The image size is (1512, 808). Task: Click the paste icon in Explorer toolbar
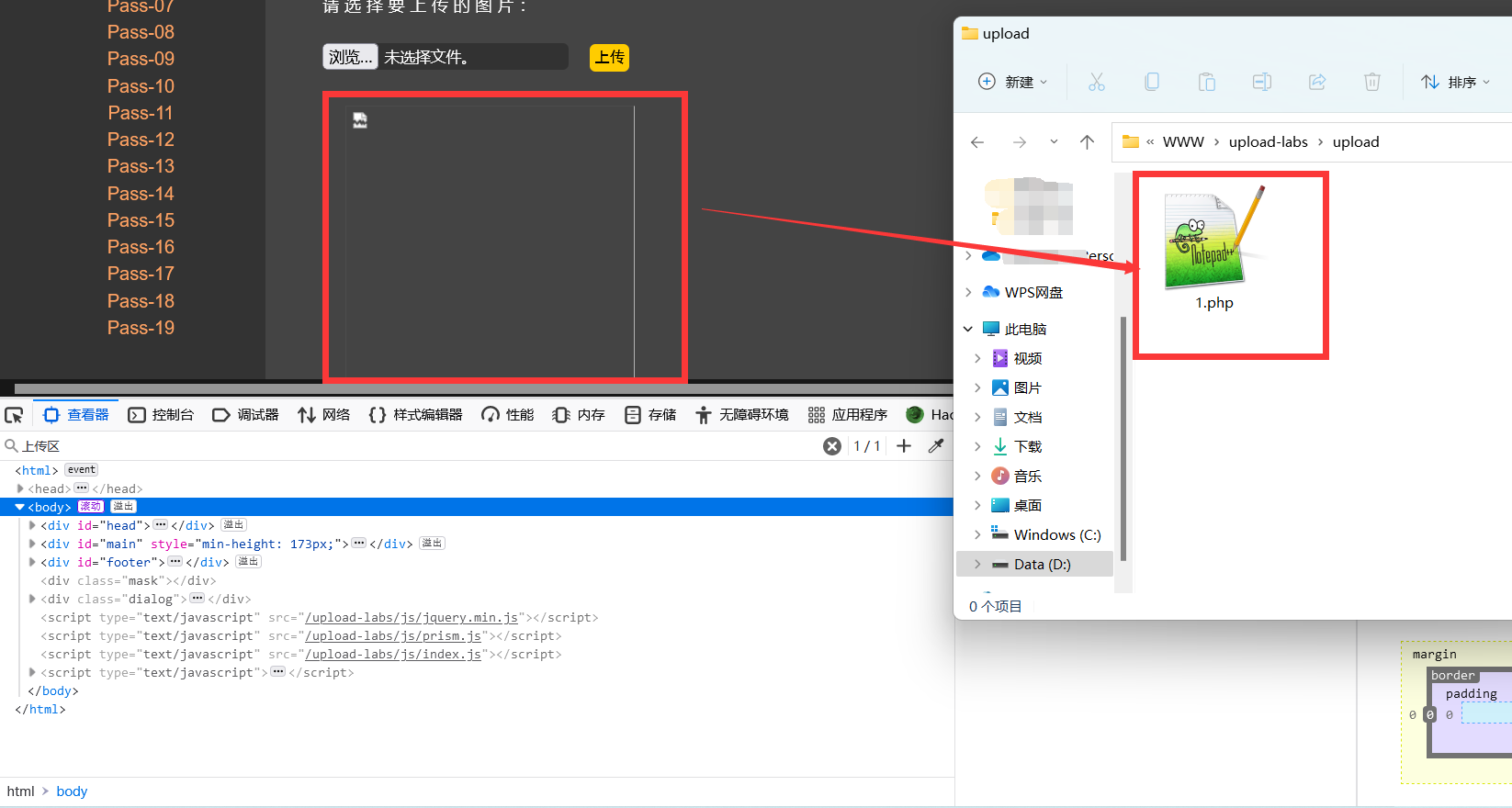point(1207,82)
